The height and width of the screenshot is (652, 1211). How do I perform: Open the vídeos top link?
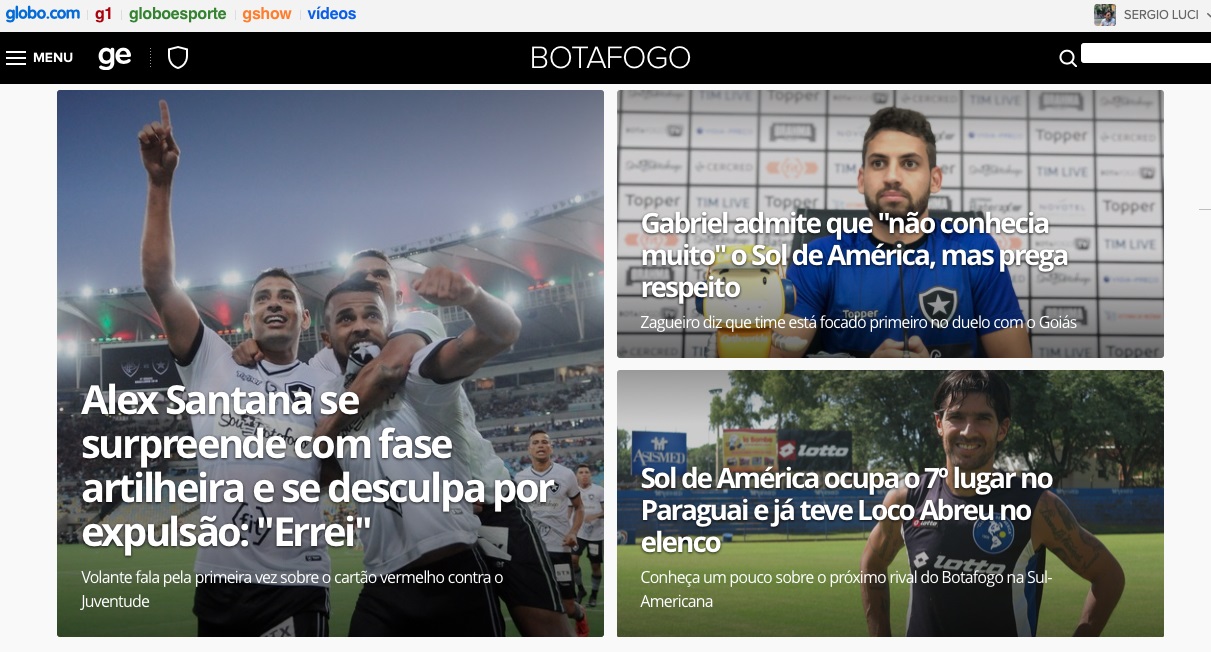(x=332, y=14)
